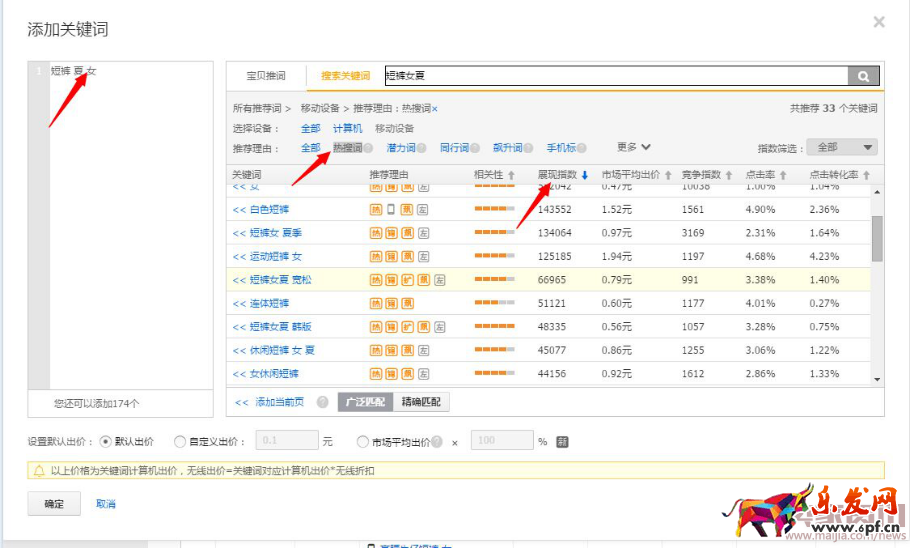910x548 pixels.
Task: Sort by 点击转化率 arrow
Action: coord(866,175)
